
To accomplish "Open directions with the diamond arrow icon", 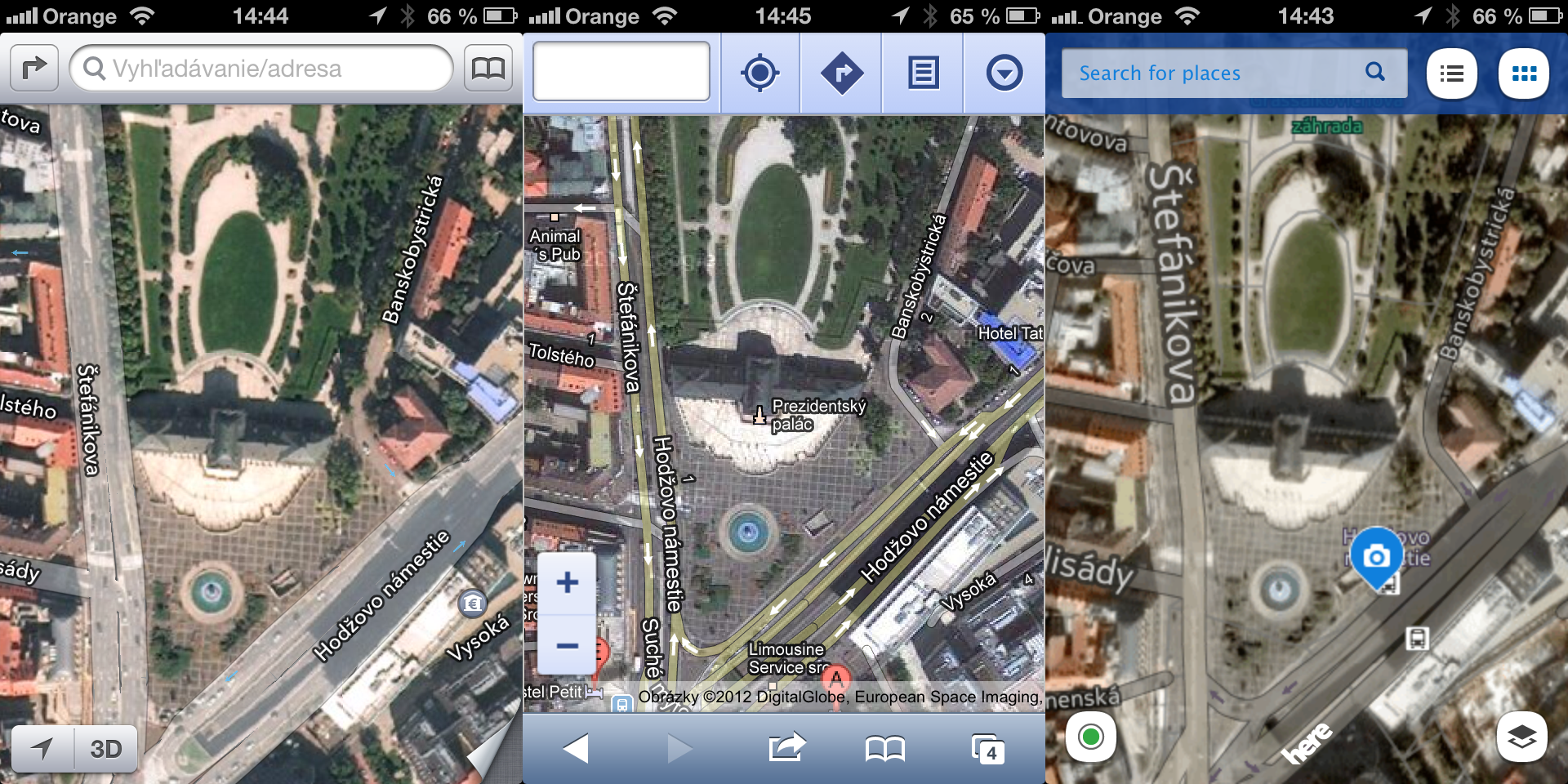I will [x=841, y=73].
